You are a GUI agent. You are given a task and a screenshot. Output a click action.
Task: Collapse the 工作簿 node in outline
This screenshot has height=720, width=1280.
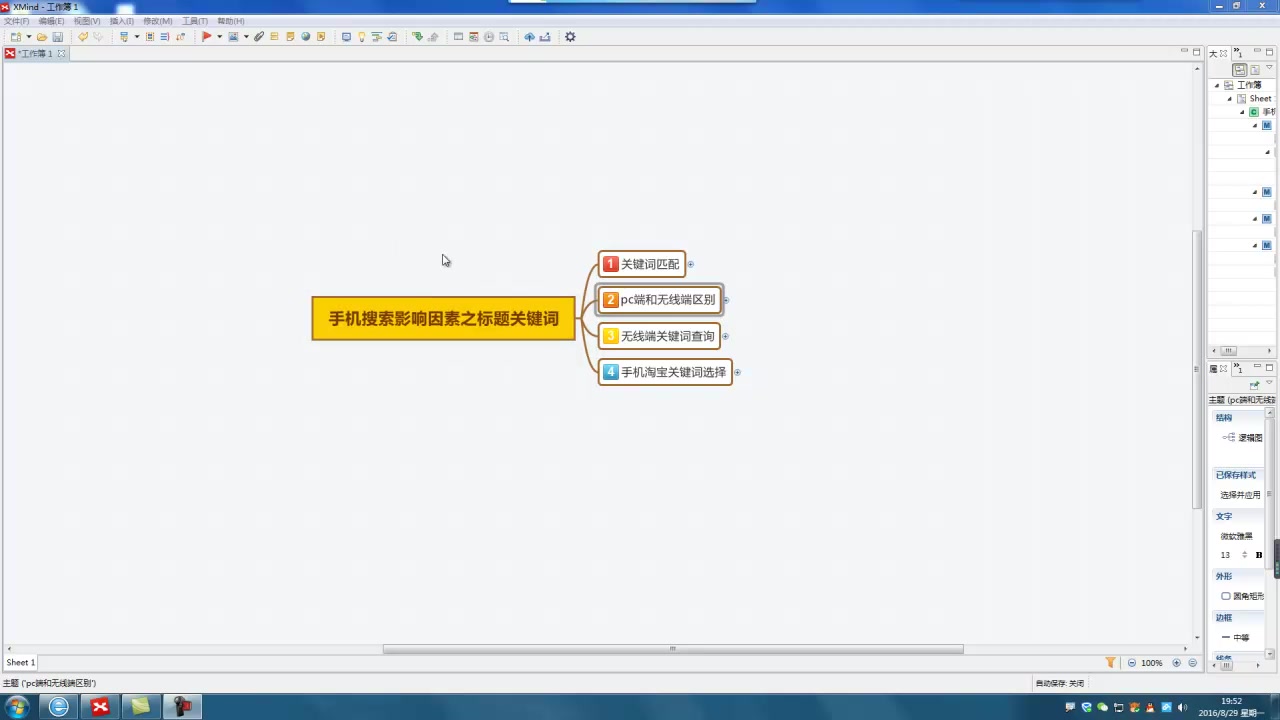click(x=1217, y=85)
